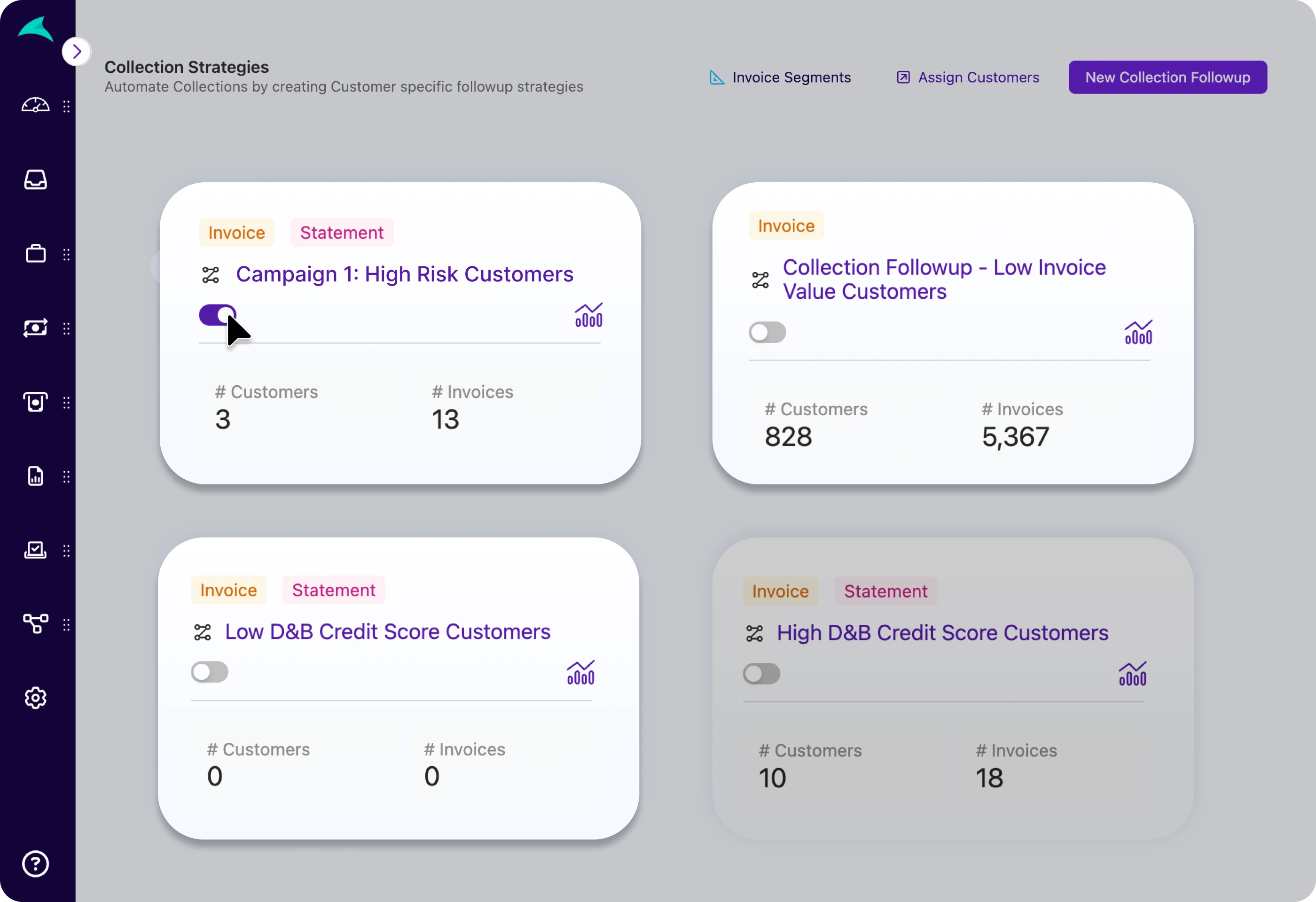Click drag handle dots beside dashboard icon
This screenshot has width=1316, height=902.
[66, 106]
